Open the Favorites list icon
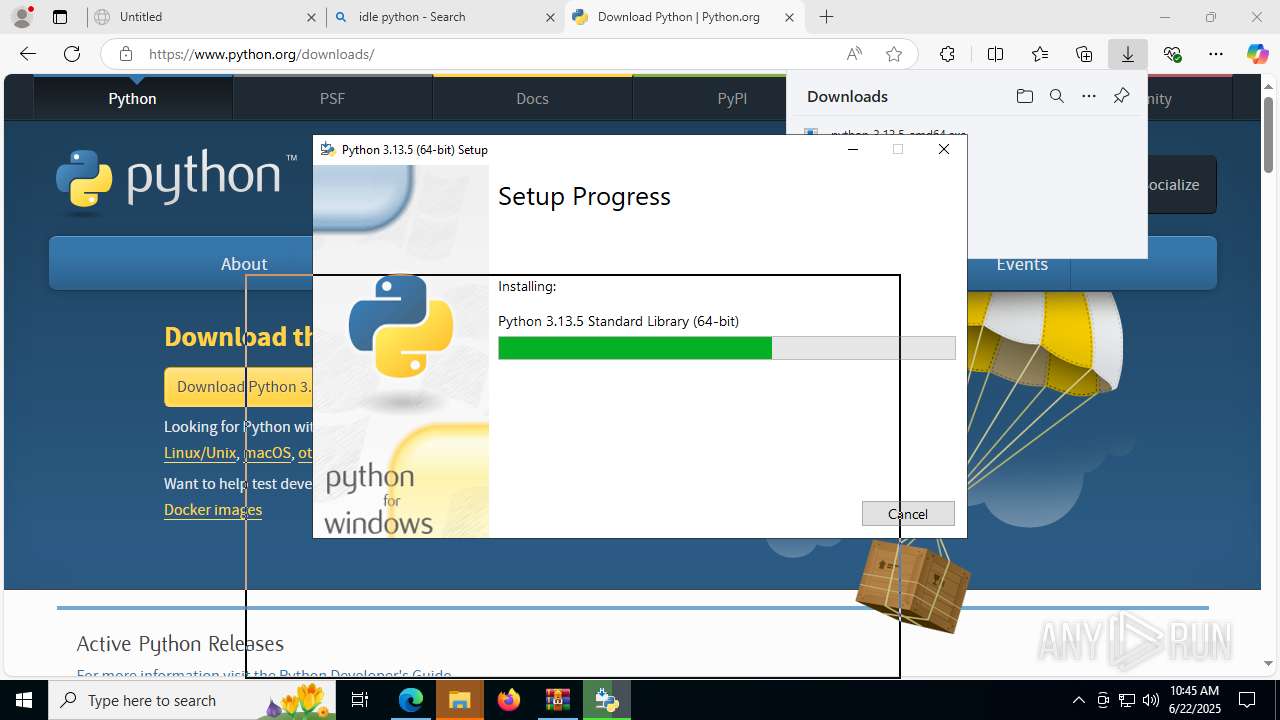Image resolution: width=1280 pixels, height=720 pixels. pos(1040,54)
